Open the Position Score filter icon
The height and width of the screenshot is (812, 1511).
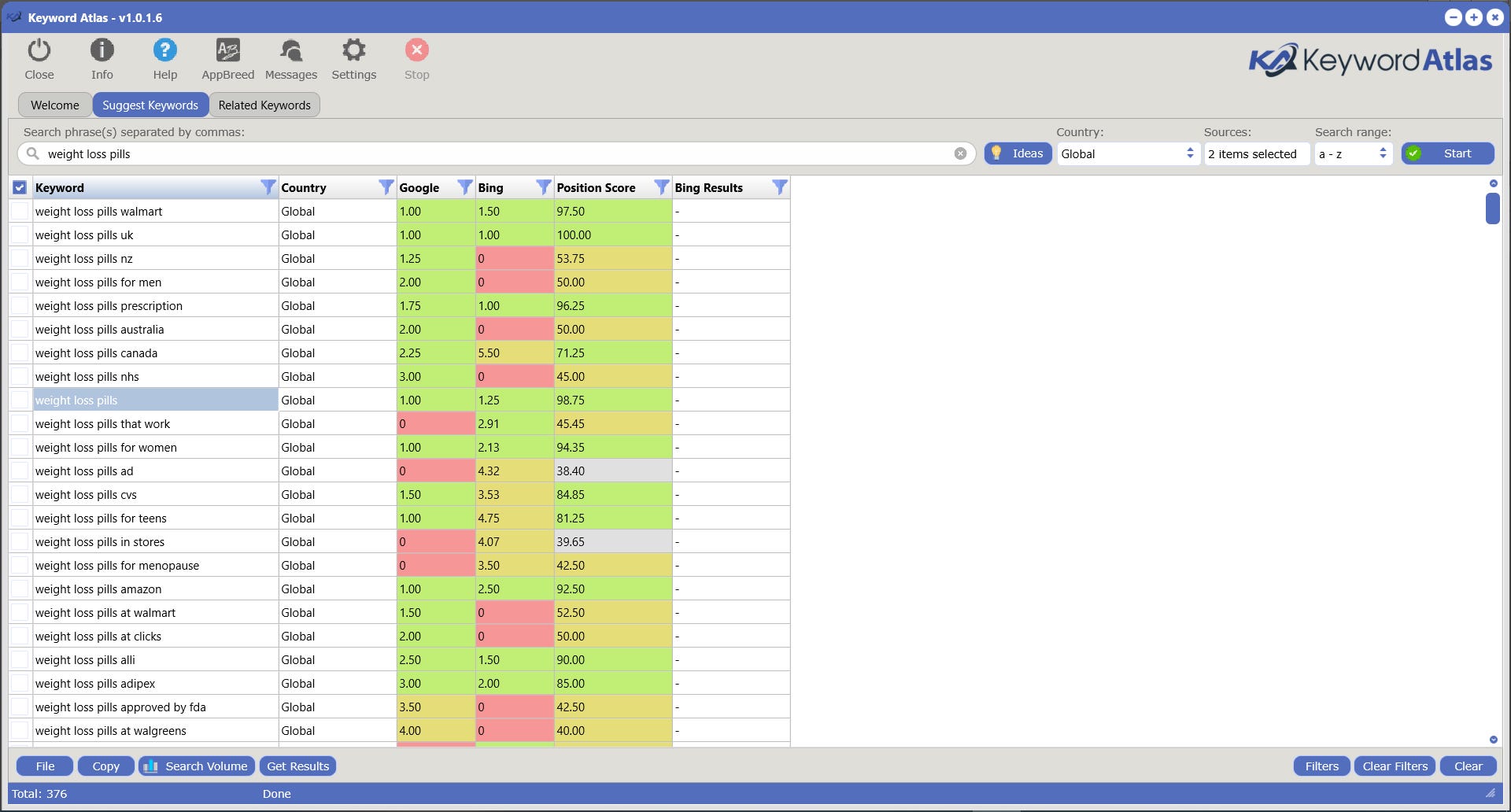(661, 187)
